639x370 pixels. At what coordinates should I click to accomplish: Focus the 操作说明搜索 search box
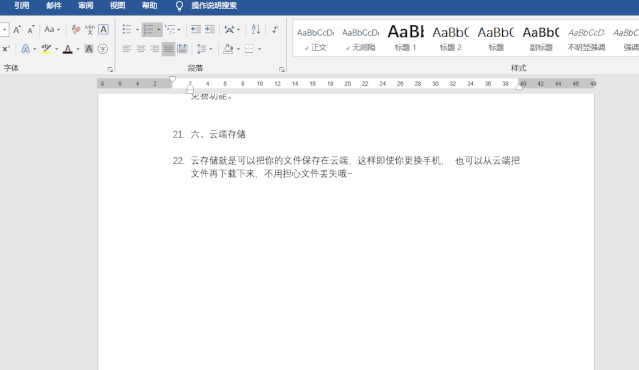pyautogui.click(x=214, y=6)
